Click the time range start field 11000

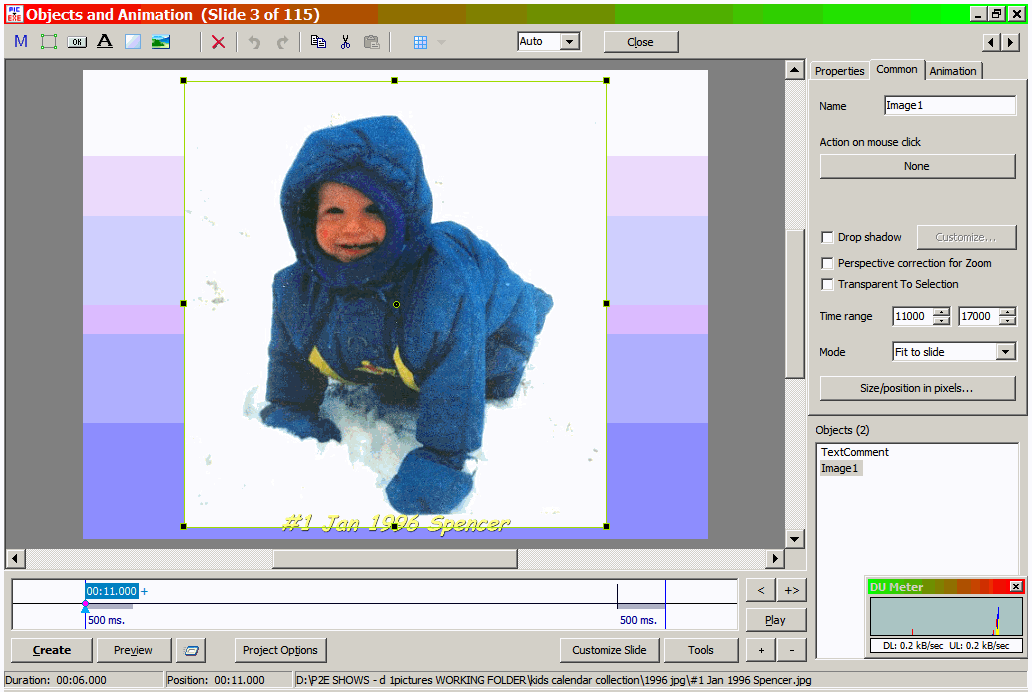click(913, 316)
